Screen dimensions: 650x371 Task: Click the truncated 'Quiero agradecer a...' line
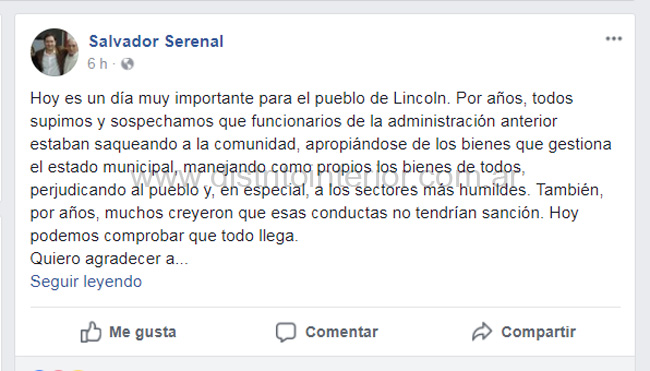pyautogui.click(x=109, y=259)
